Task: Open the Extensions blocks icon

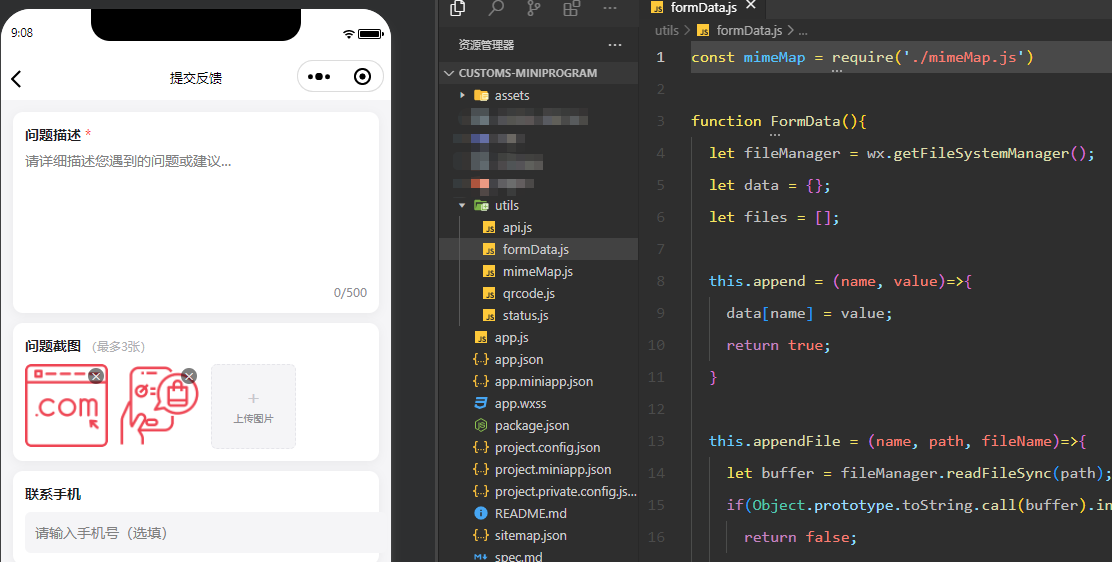Action: (x=571, y=8)
